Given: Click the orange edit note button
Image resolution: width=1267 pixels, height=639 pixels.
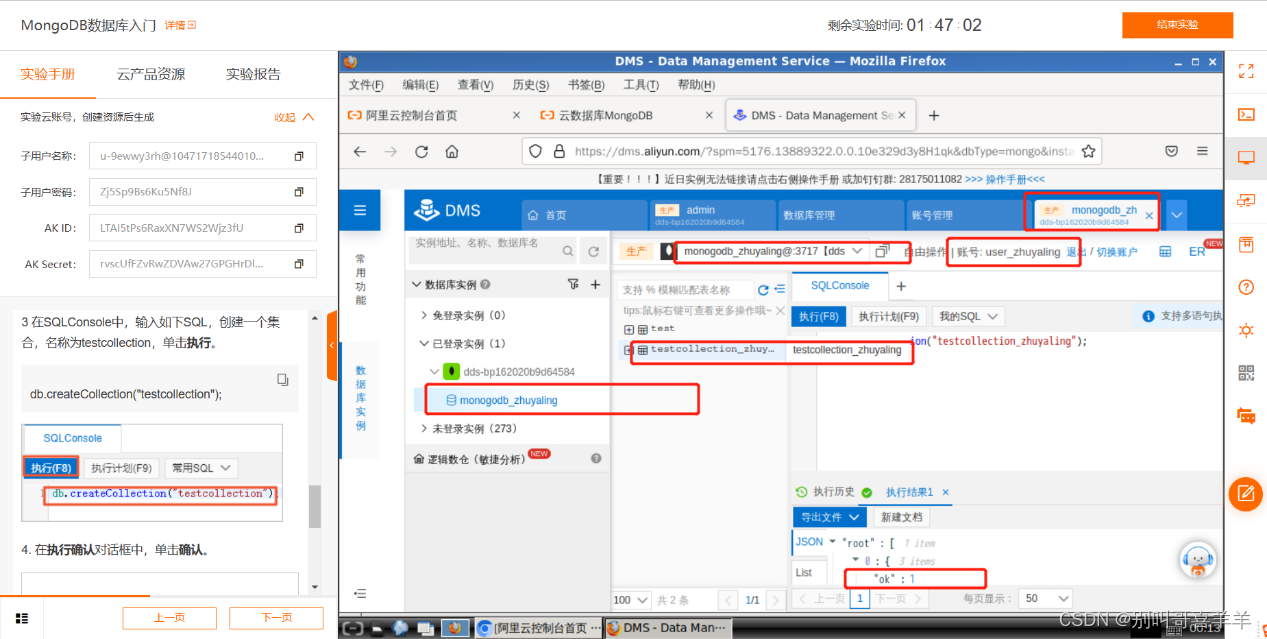Looking at the screenshot, I should pyautogui.click(x=1246, y=494).
